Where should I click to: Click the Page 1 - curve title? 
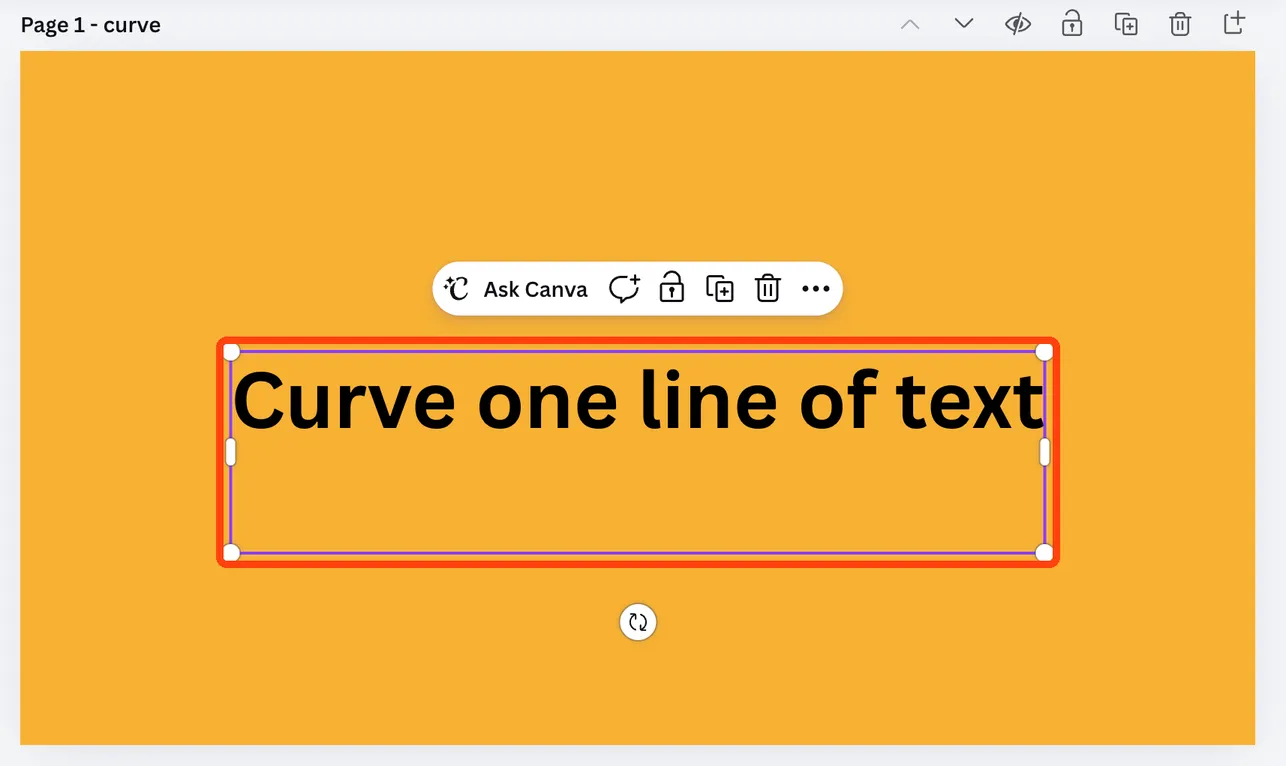coord(91,25)
